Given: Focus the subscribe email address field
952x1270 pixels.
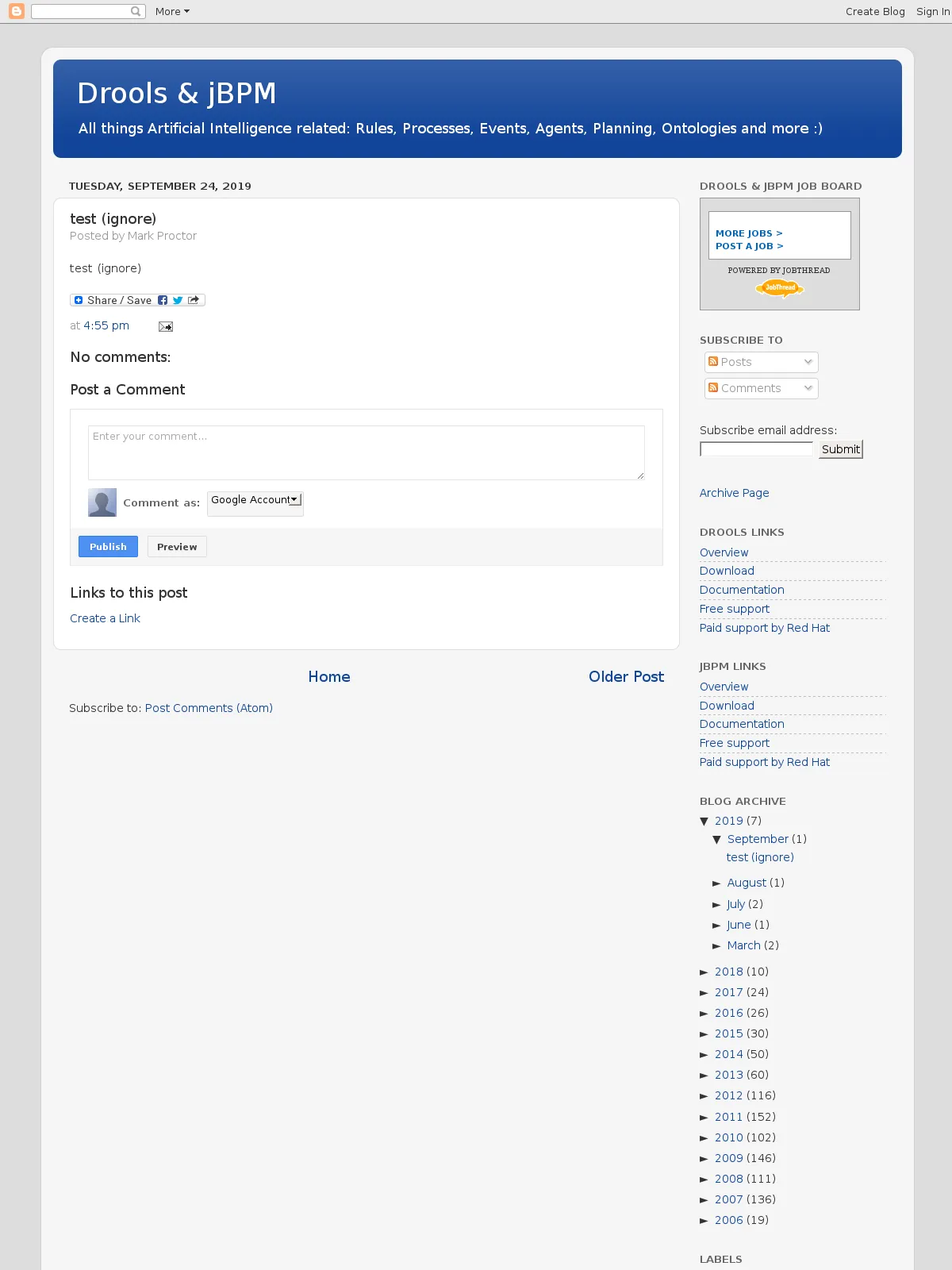Looking at the screenshot, I should pyautogui.click(x=757, y=449).
